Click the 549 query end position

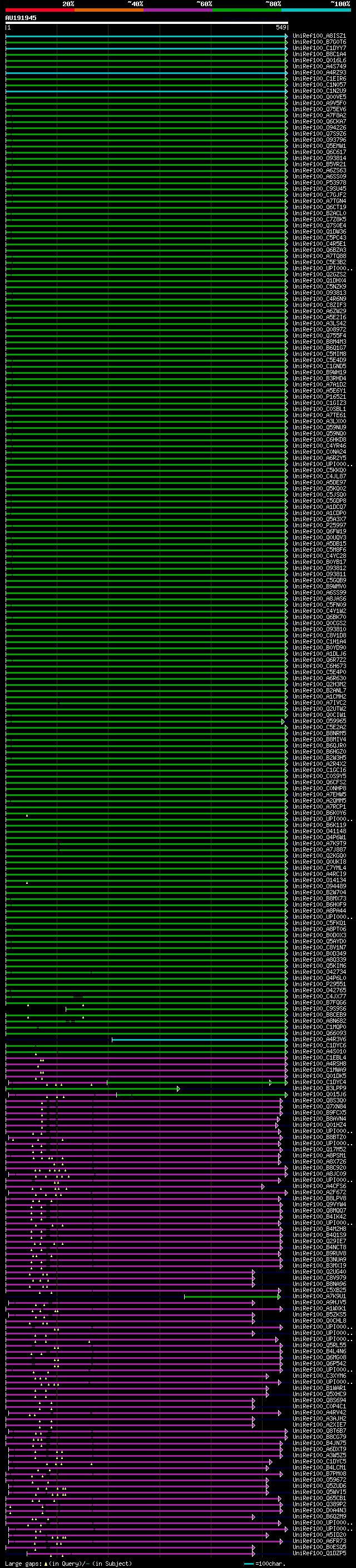click(280, 27)
